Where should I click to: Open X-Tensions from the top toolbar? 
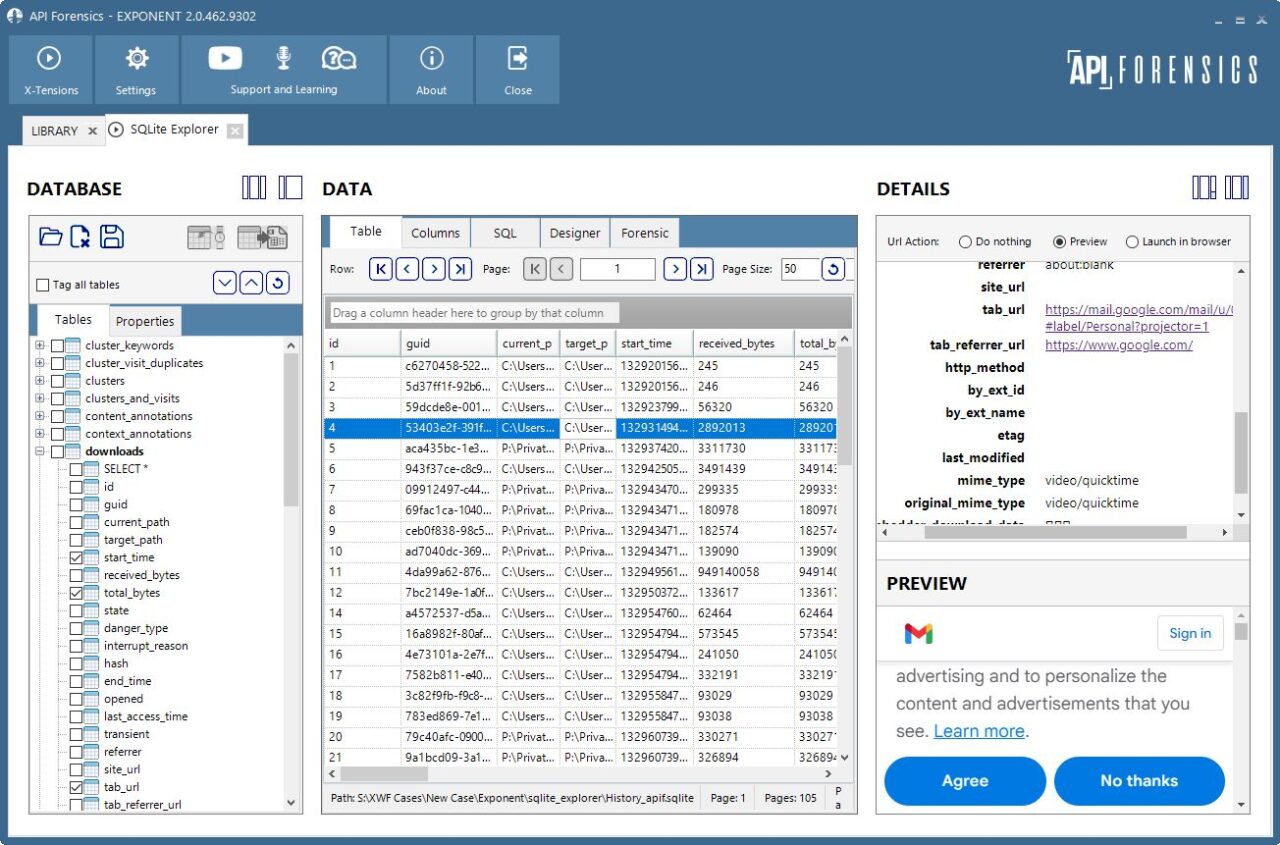coord(49,70)
